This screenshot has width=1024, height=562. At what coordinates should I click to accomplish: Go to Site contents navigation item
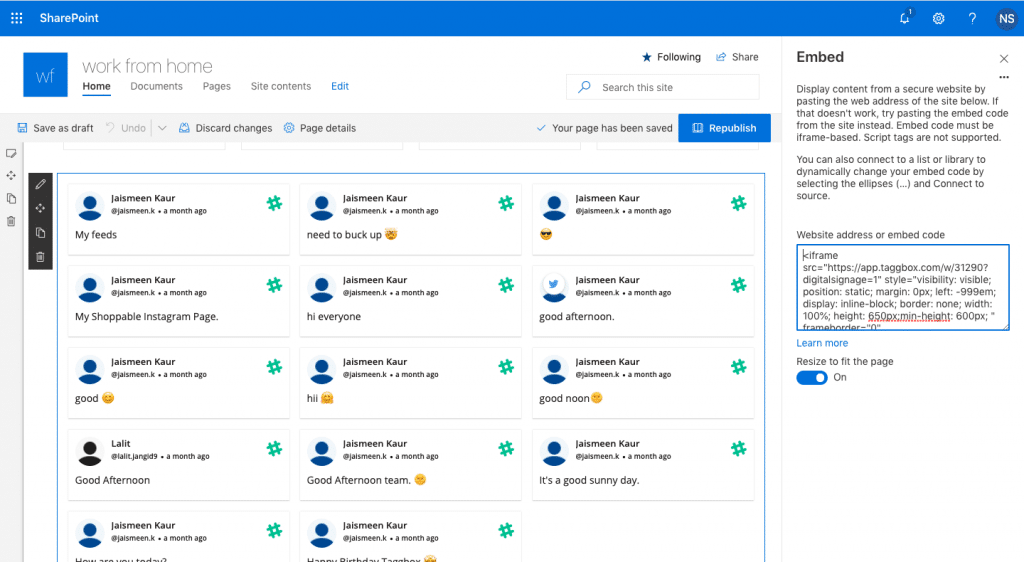point(280,86)
